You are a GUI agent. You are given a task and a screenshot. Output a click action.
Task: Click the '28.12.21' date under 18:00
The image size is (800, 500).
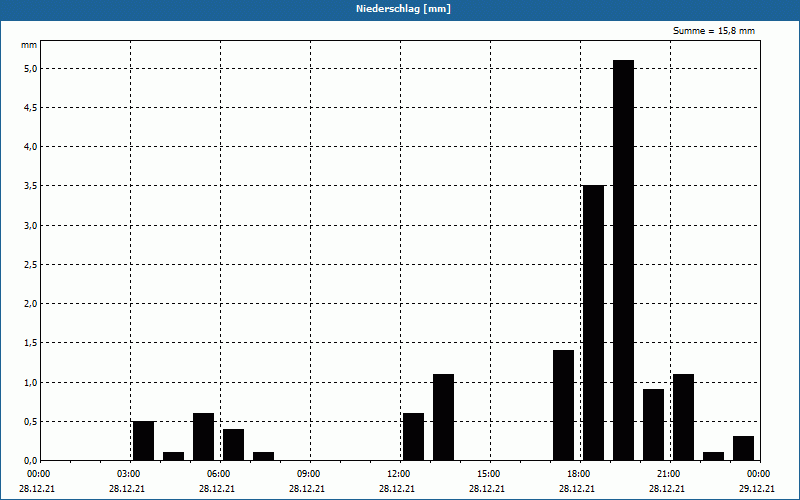(577, 488)
